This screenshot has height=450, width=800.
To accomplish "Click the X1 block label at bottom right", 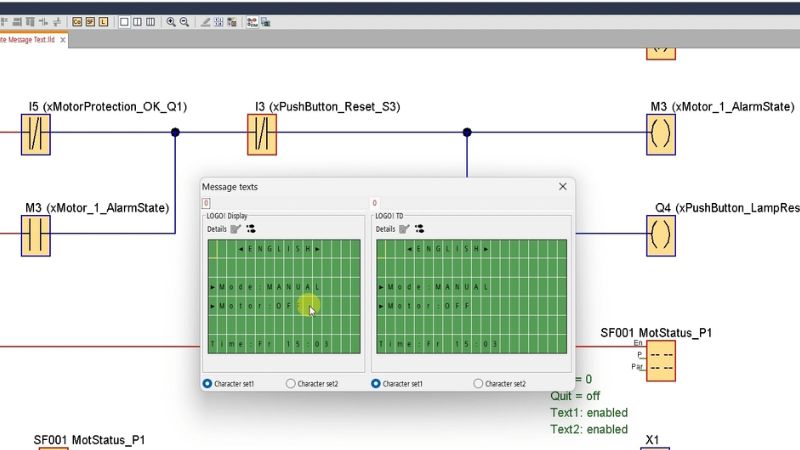I will 652,440.
